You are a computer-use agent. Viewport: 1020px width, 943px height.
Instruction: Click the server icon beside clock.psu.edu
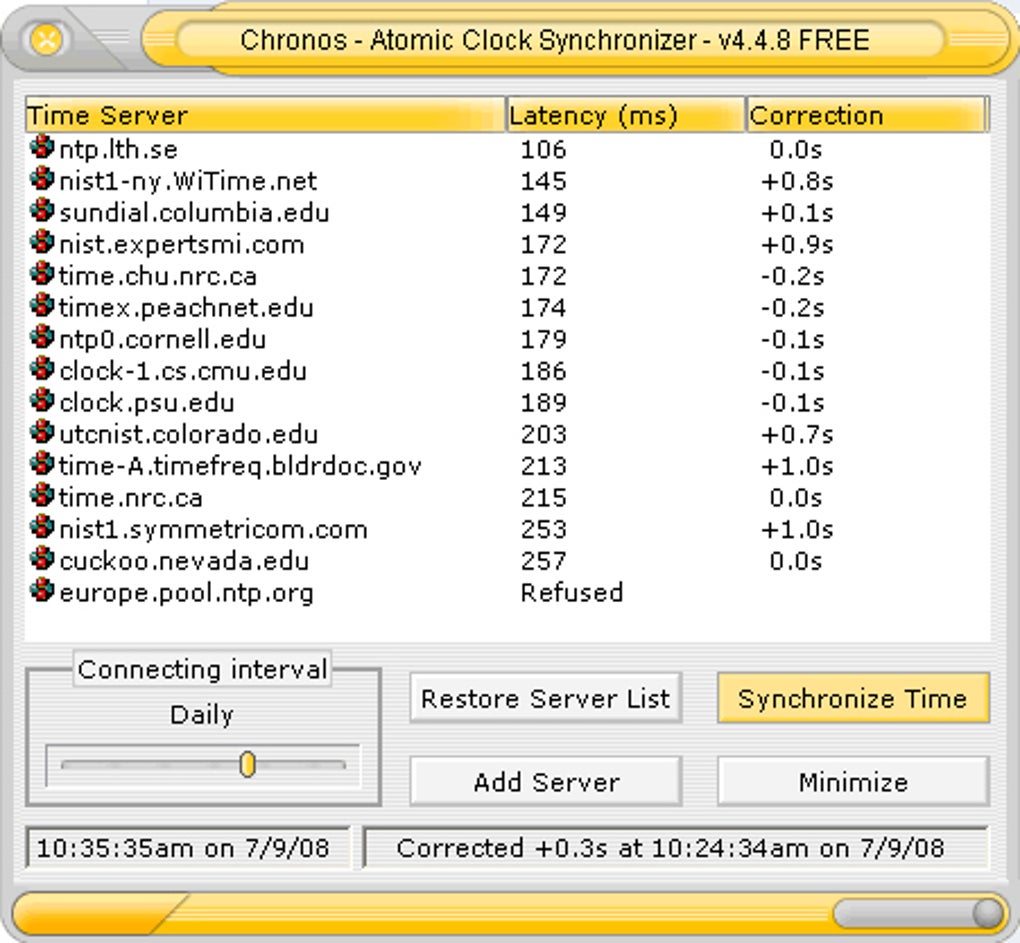pos(42,401)
